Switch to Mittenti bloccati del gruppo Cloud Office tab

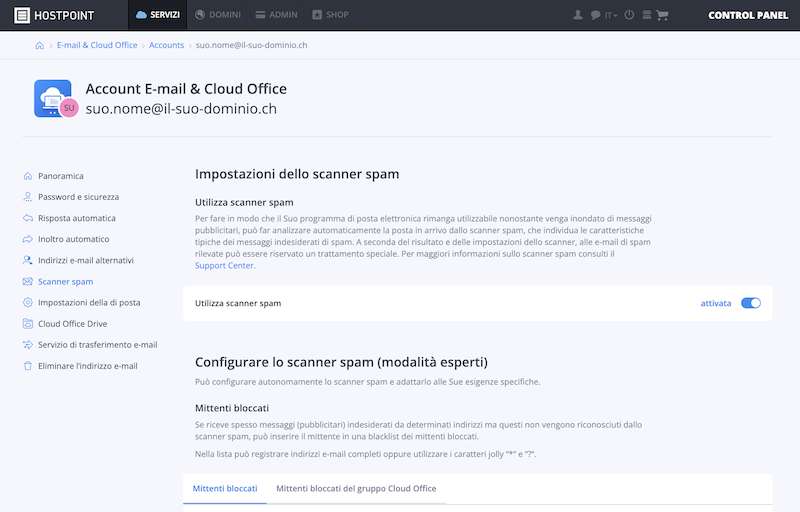356,489
